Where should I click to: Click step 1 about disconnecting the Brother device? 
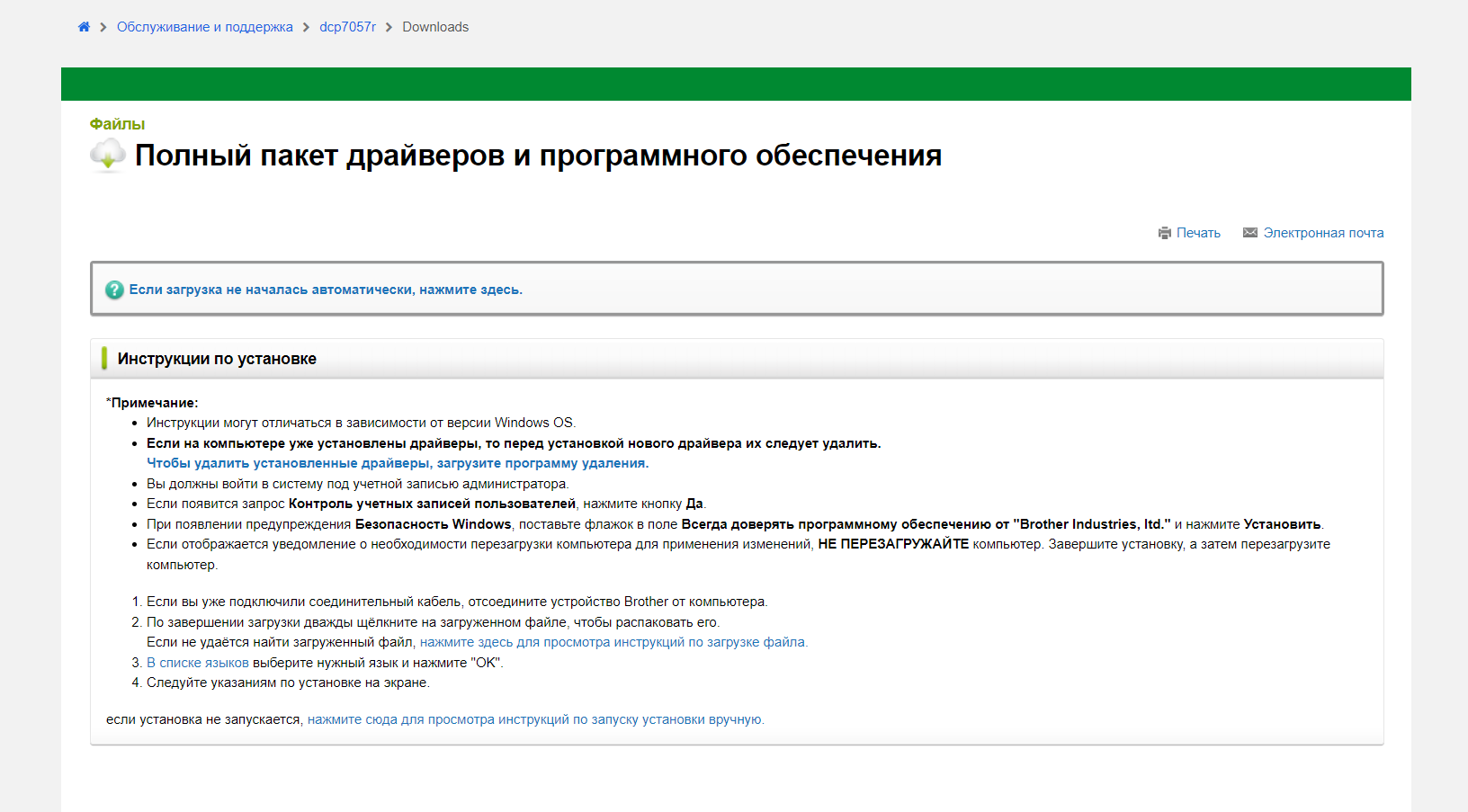click(x=457, y=602)
